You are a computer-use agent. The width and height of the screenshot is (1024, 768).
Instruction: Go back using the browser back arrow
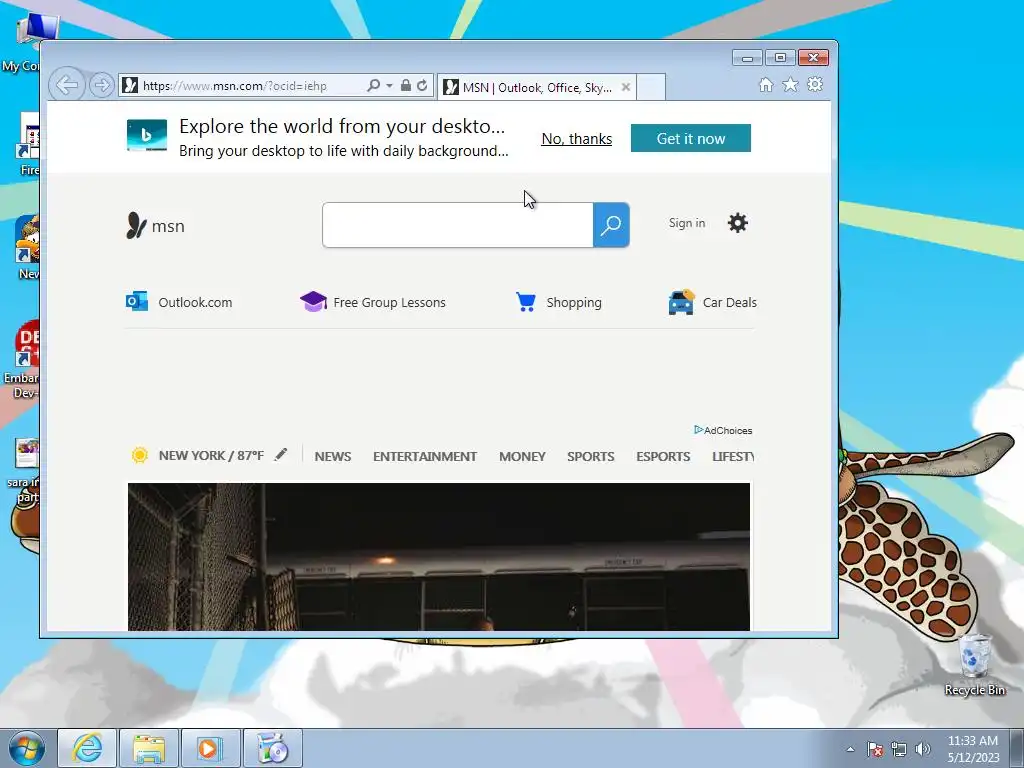pos(67,85)
